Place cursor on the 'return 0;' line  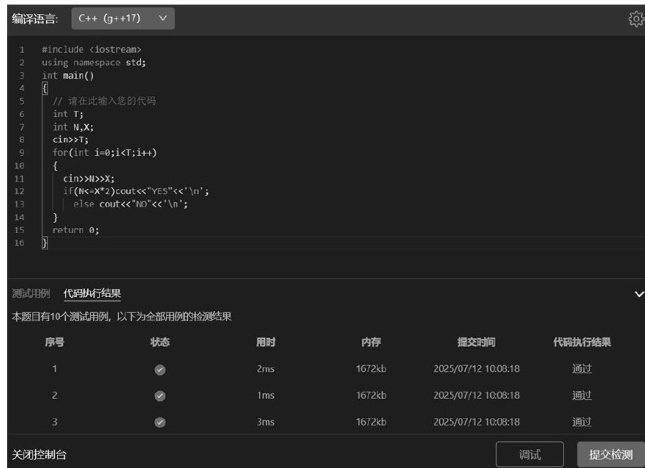click(x=76, y=230)
